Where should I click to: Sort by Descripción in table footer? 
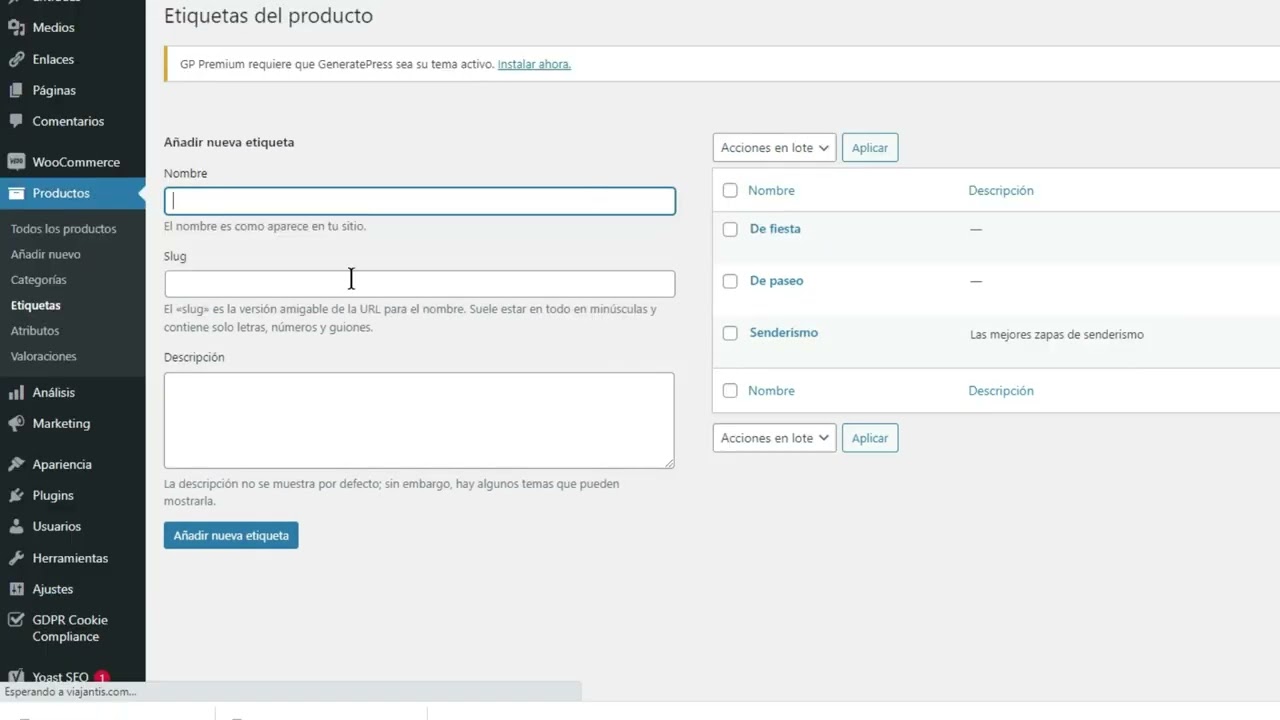pyautogui.click(x=1001, y=391)
